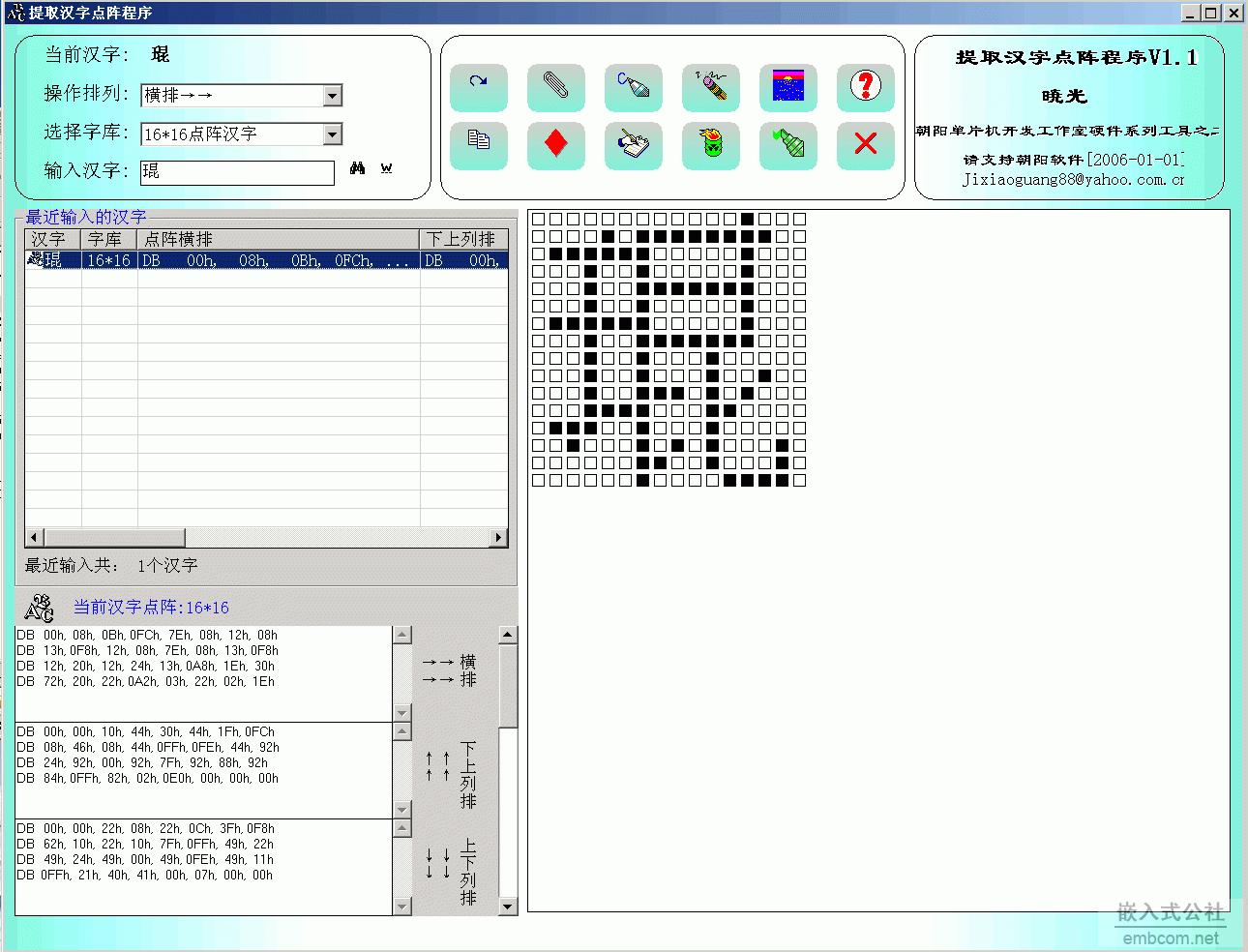Open the 操作排列 dropdown list
Screen dimensions: 1248x952
333,95
